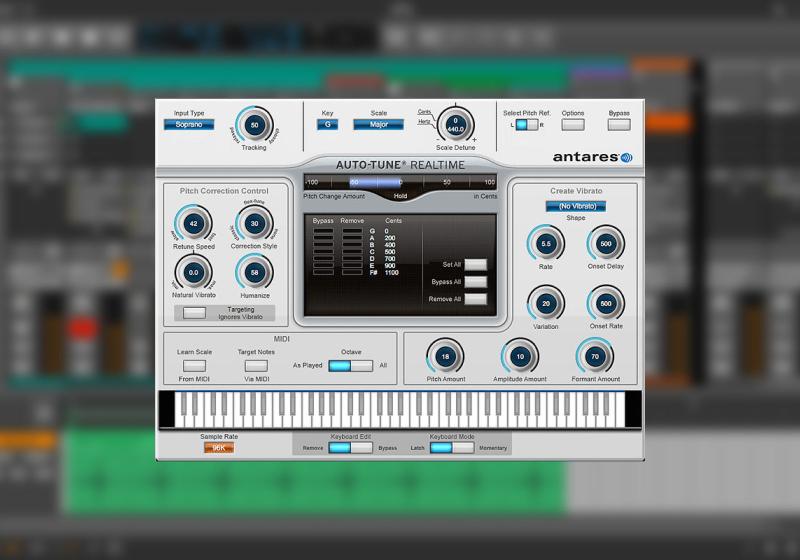The height and width of the screenshot is (560, 800).
Task: Click the Correction Style knob
Action: coord(254,224)
